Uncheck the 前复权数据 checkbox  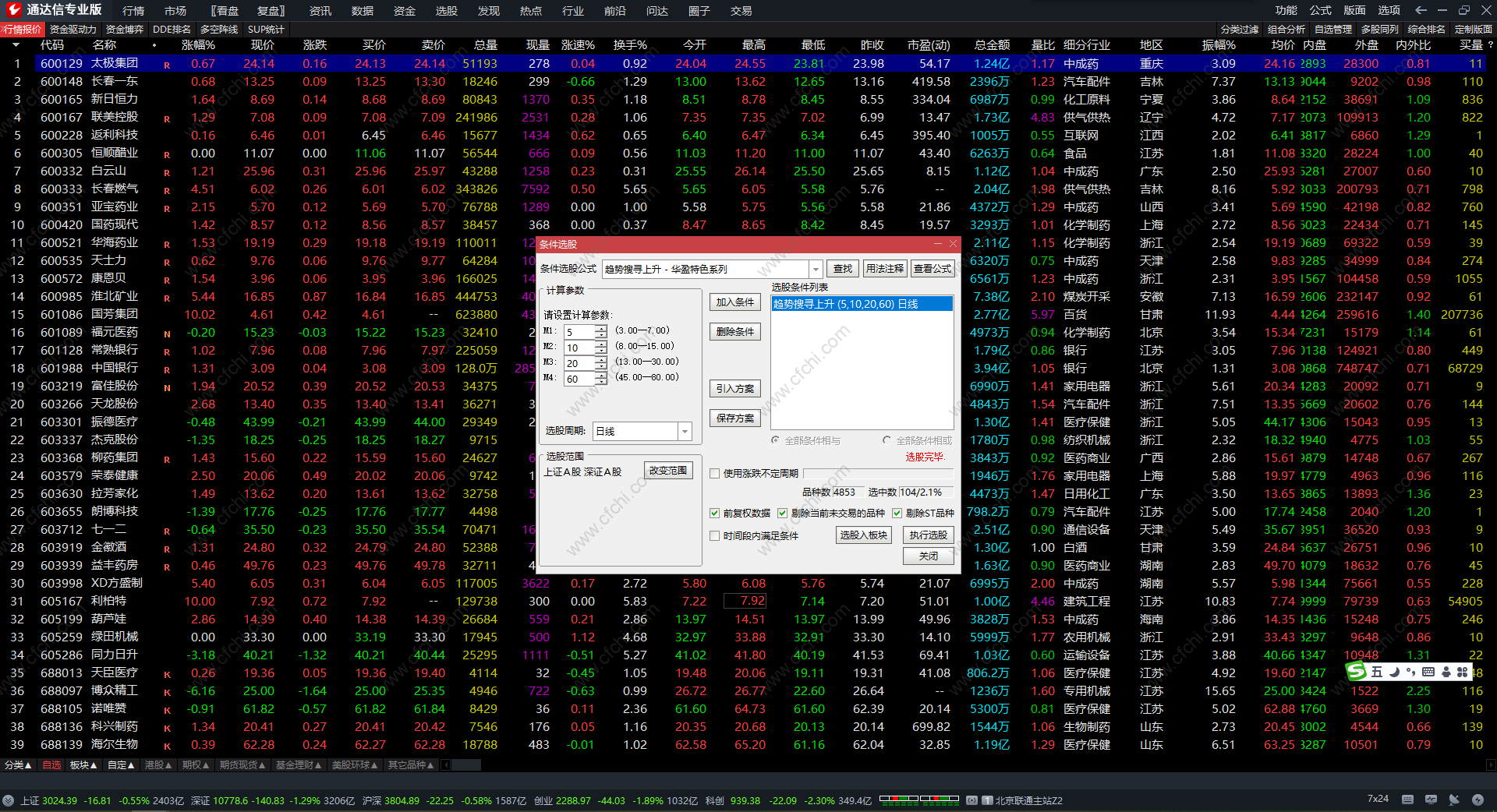714,513
